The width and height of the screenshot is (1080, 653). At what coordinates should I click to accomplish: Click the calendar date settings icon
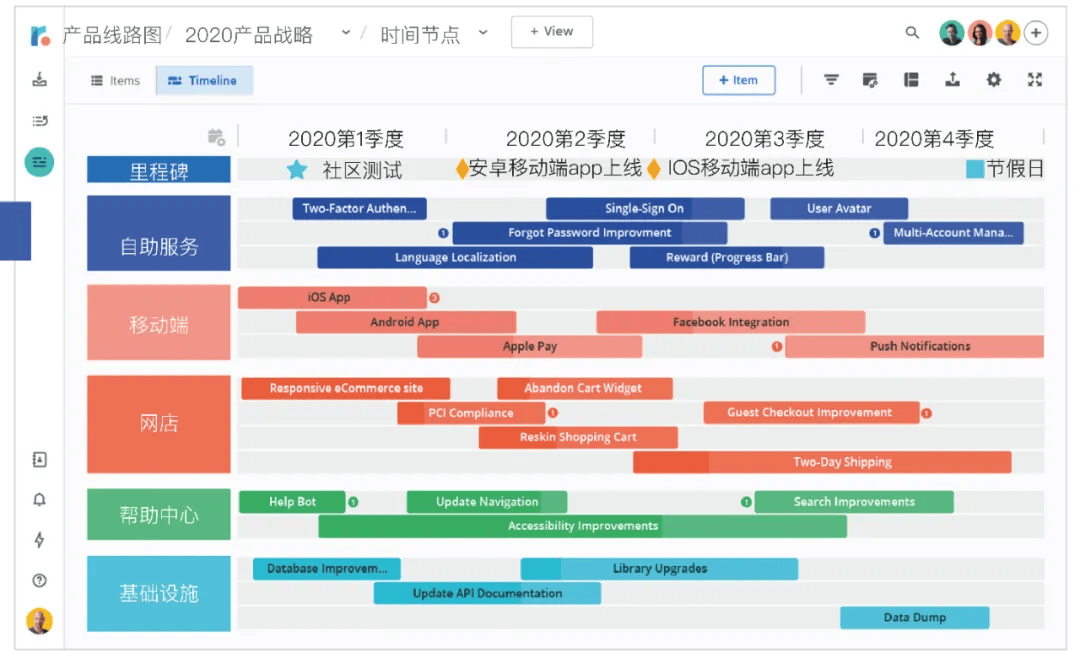coord(216,137)
